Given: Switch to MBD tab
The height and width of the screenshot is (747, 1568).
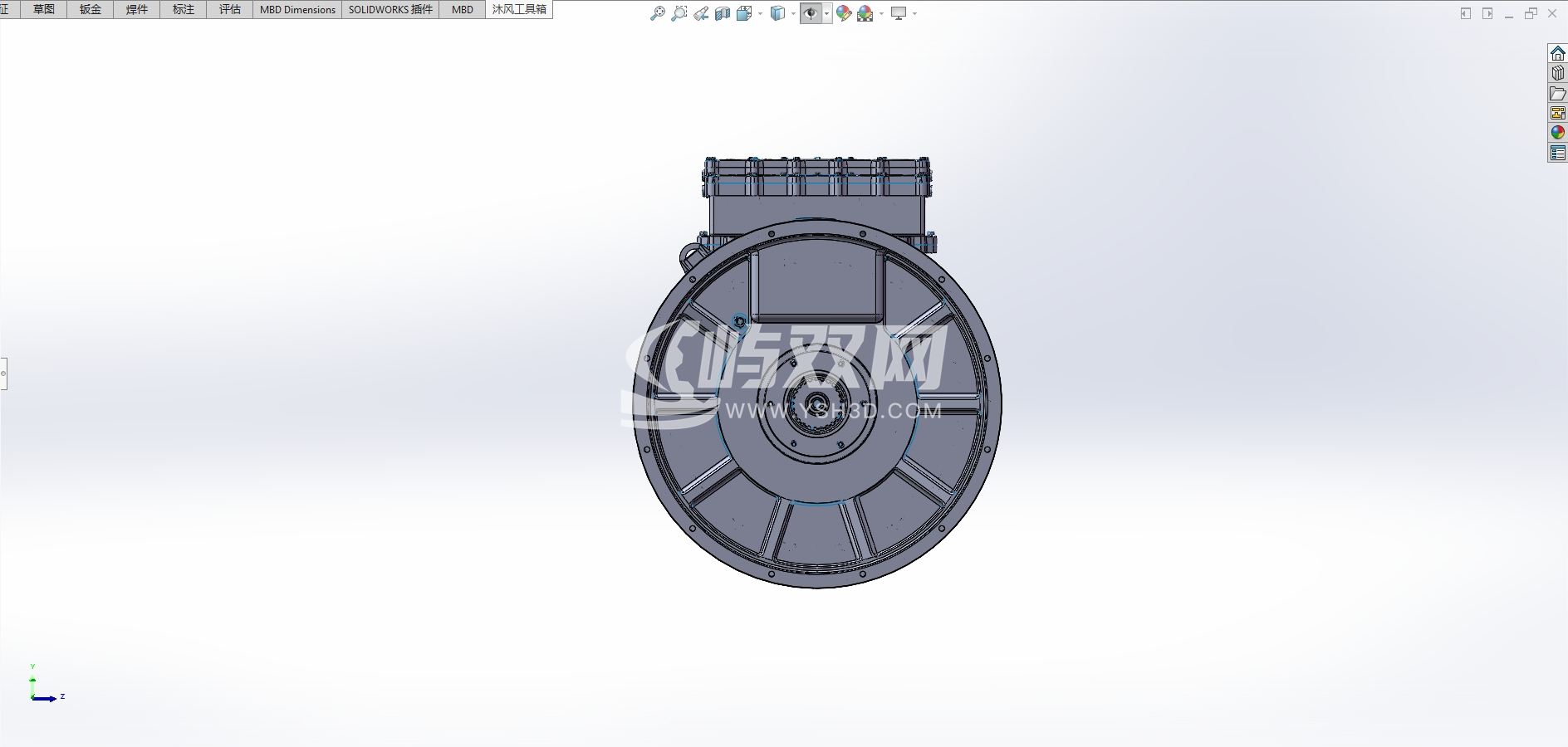Looking at the screenshot, I should pos(463,9).
